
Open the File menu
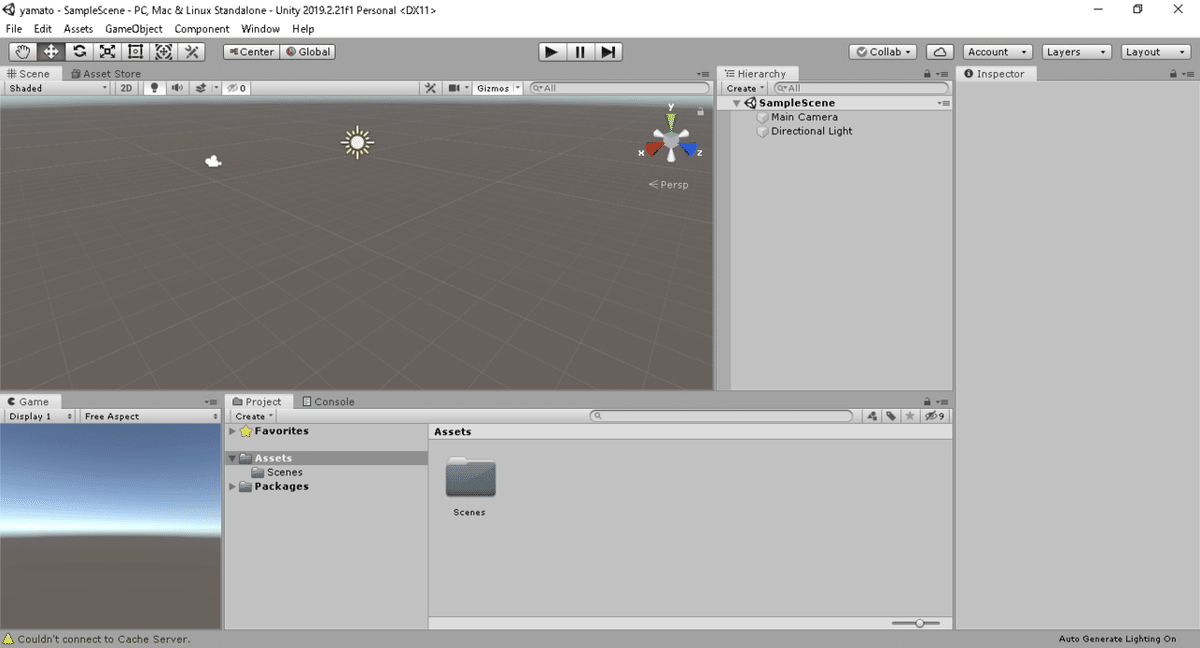(14, 29)
